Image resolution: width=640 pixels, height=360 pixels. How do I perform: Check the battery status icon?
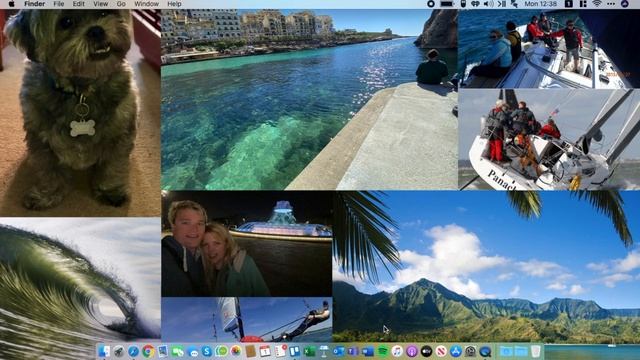click(x=447, y=4)
